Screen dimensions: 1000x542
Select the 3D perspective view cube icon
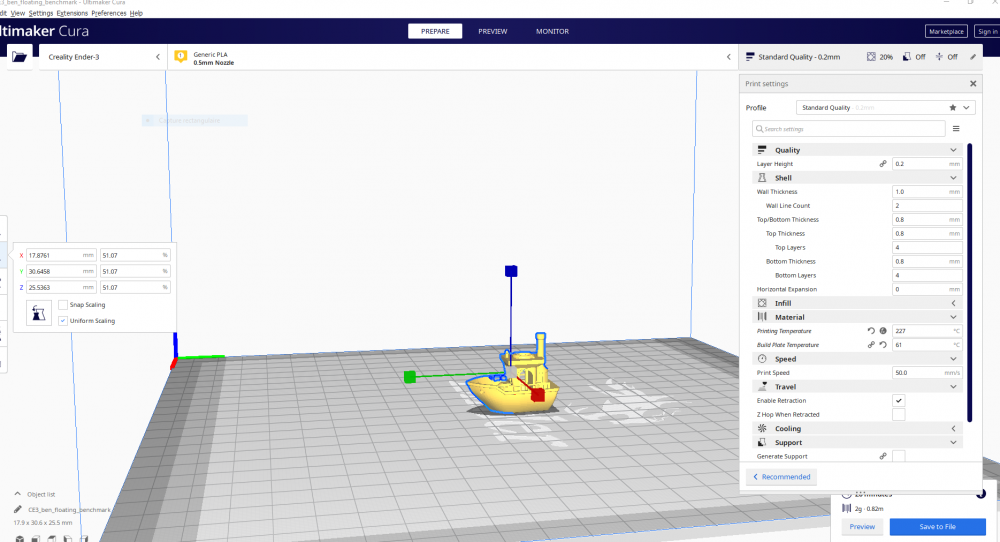pos(20,539)
